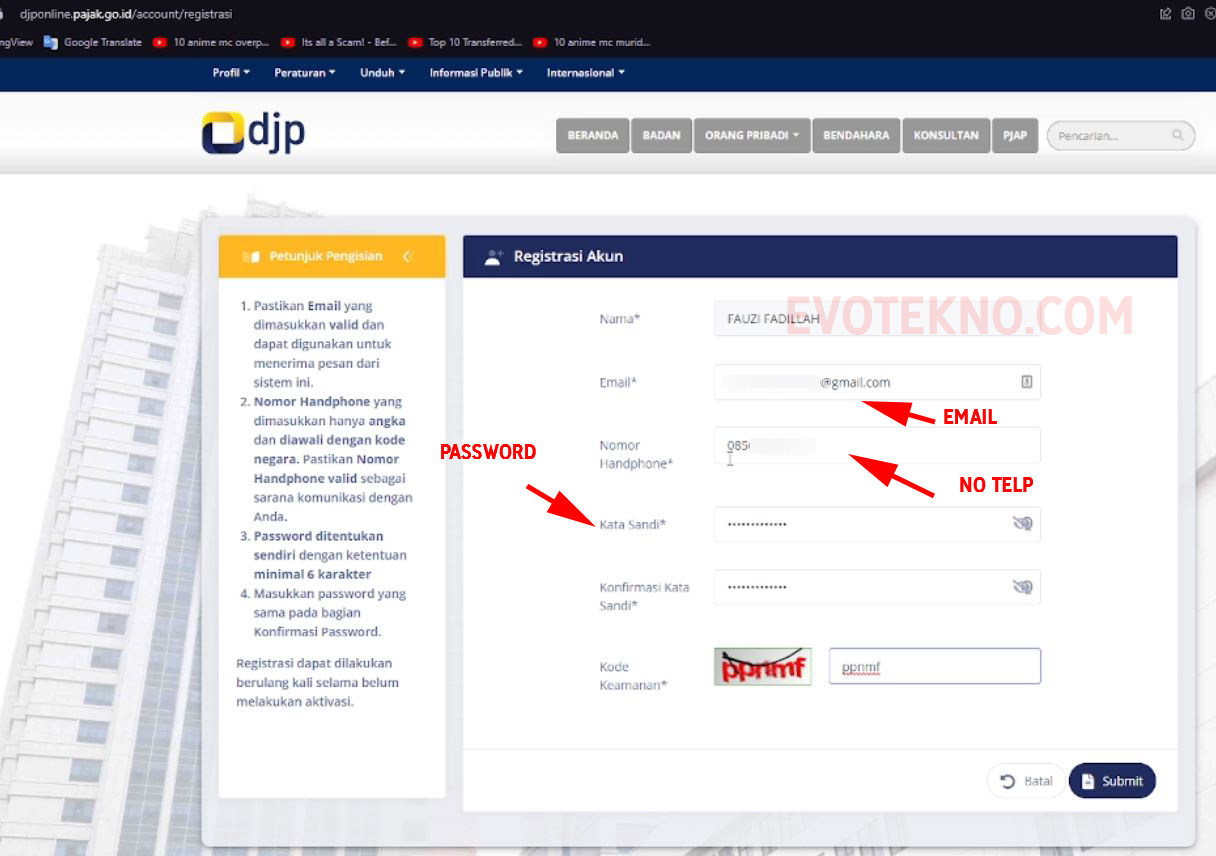
Task: Click the captcha image ppnmf
Action: coord(762,667)
